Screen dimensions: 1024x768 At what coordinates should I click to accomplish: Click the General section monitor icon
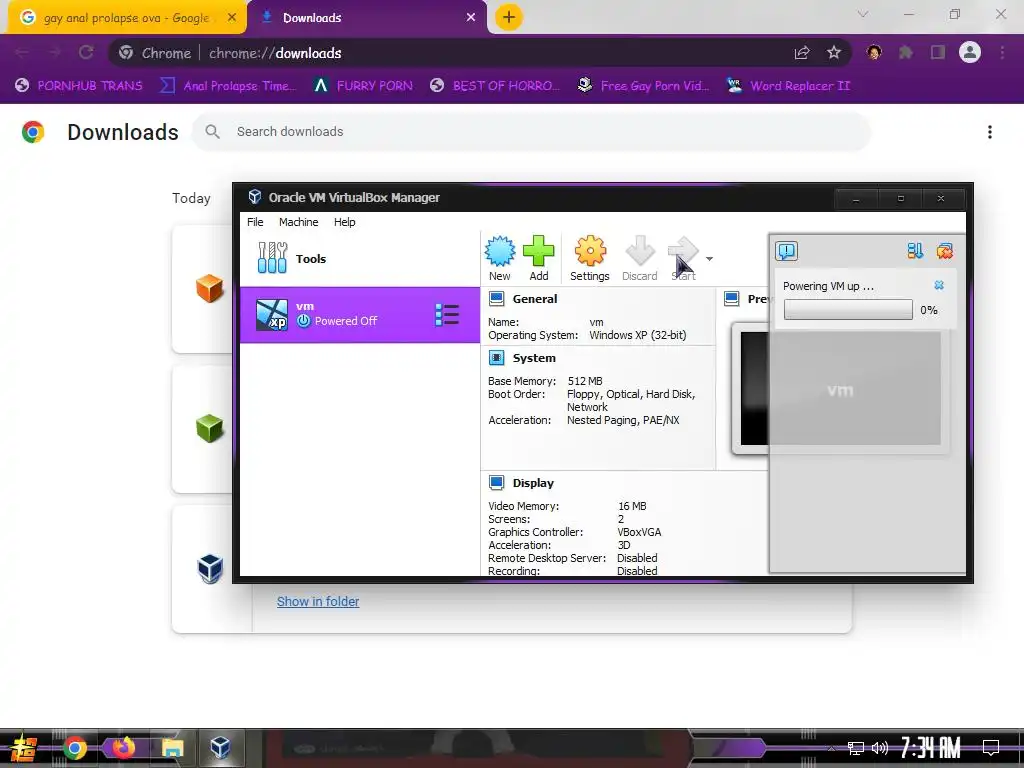(x=496, y=299)
